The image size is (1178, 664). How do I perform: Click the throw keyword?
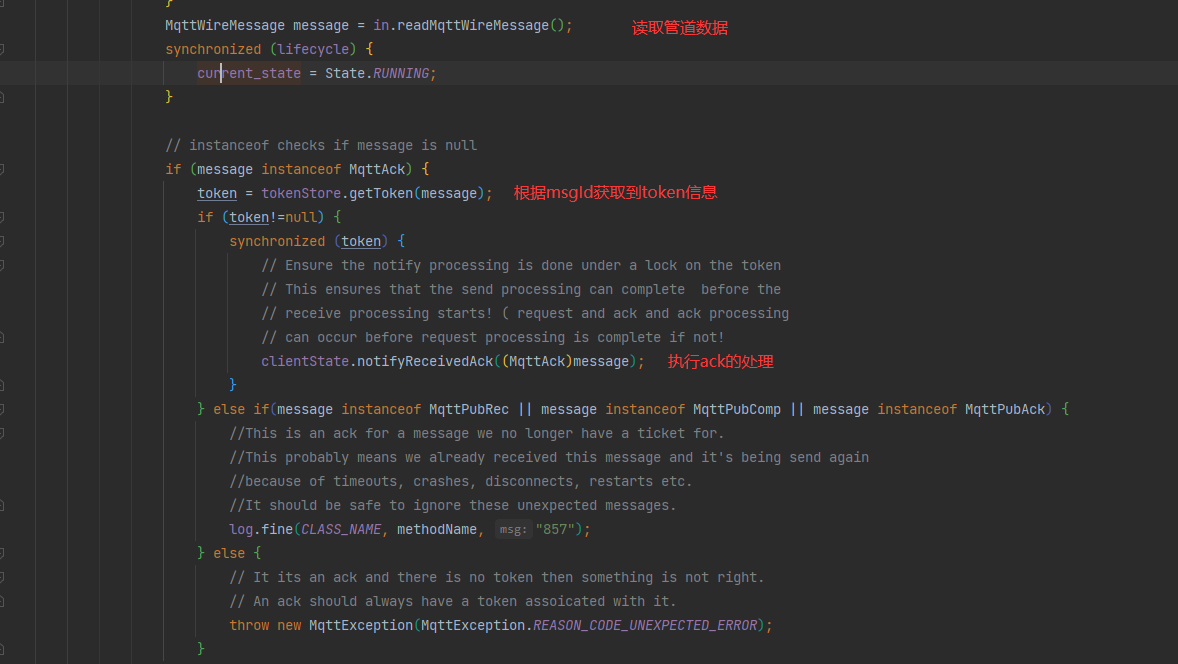[x=249, y=626]
